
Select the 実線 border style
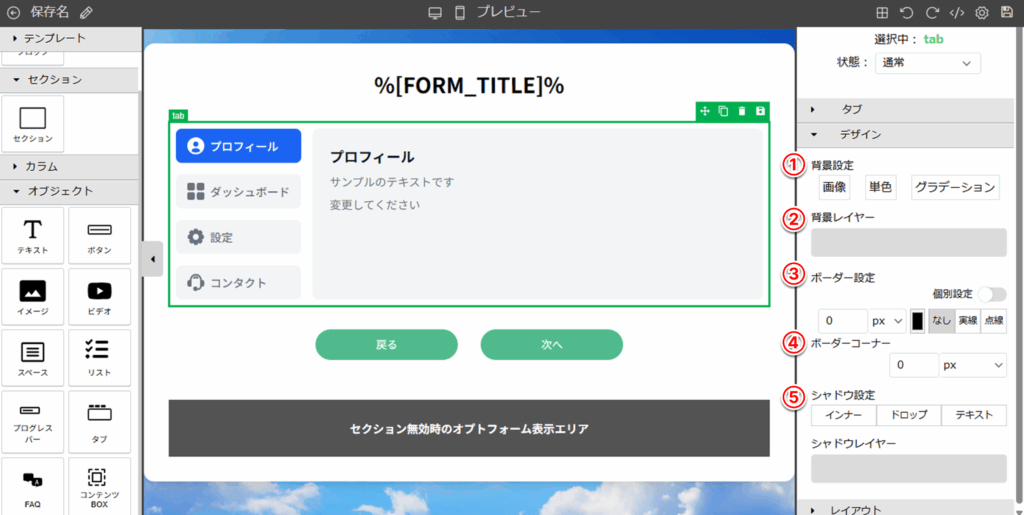967,321
